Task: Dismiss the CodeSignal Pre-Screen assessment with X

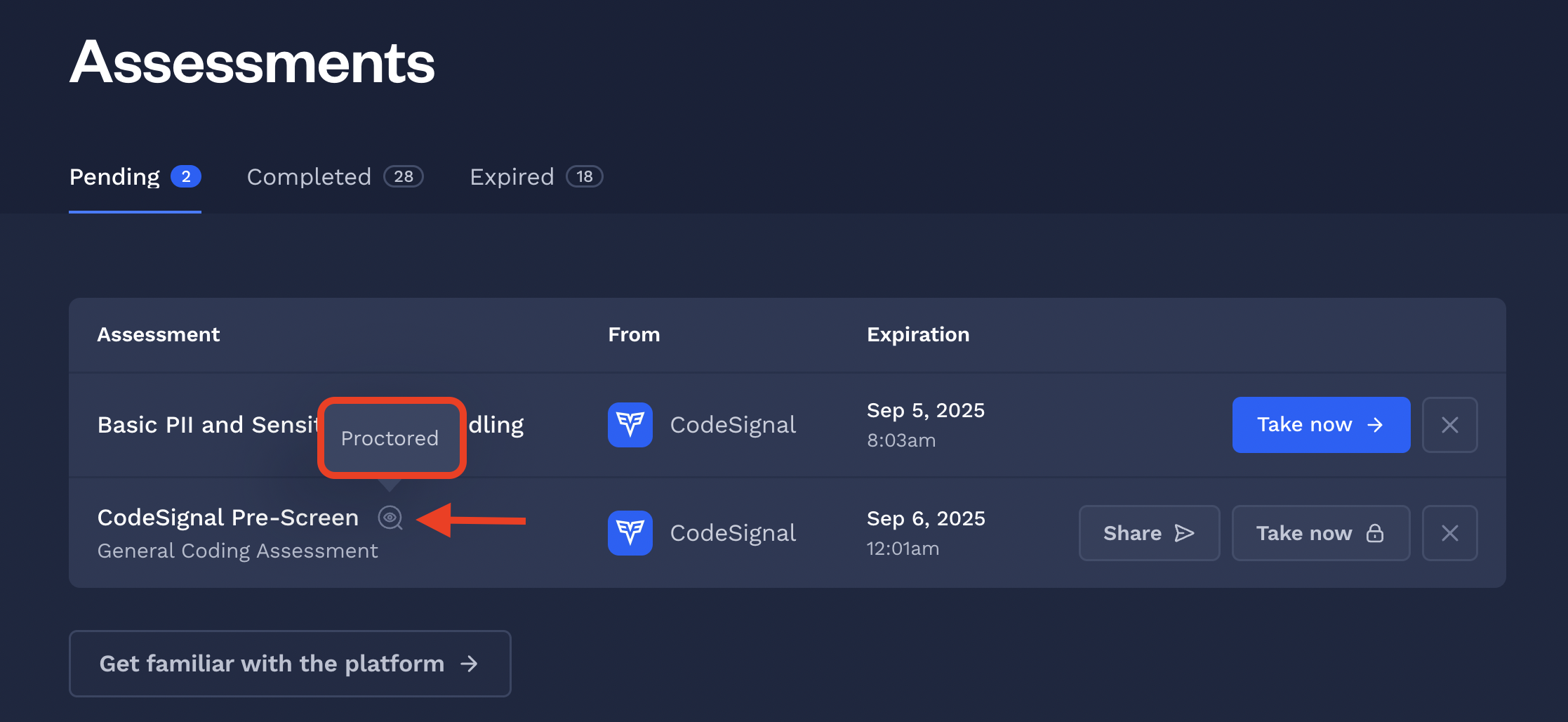Action: coord(1449,533)
